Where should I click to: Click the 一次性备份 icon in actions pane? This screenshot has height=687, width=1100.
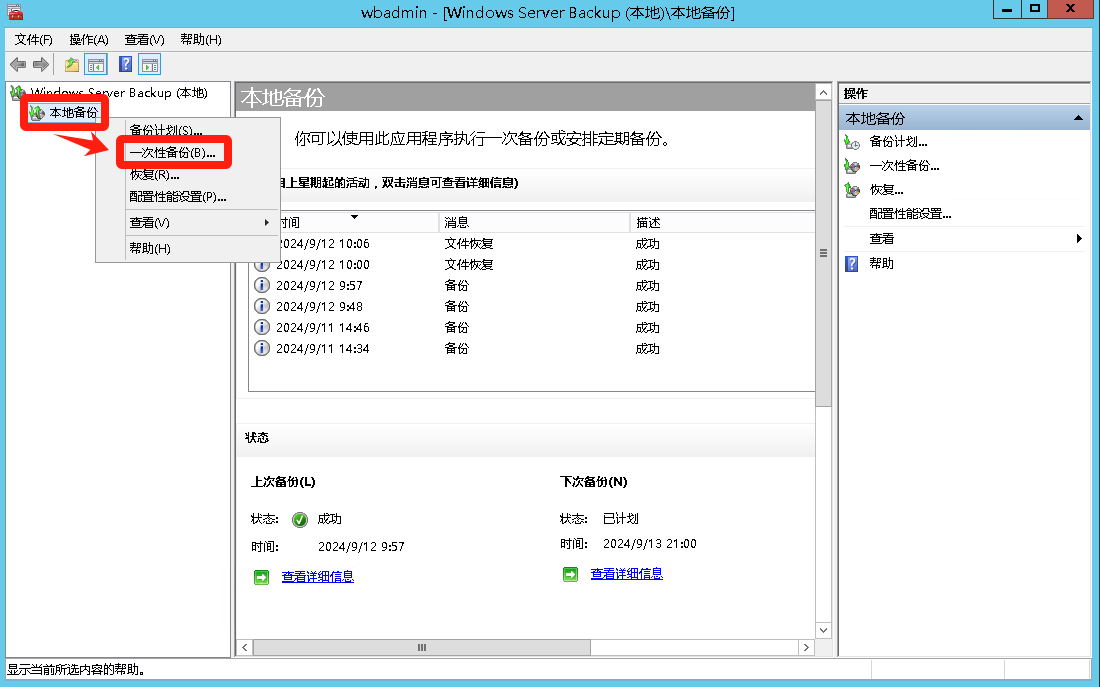(x=852, y=166)
